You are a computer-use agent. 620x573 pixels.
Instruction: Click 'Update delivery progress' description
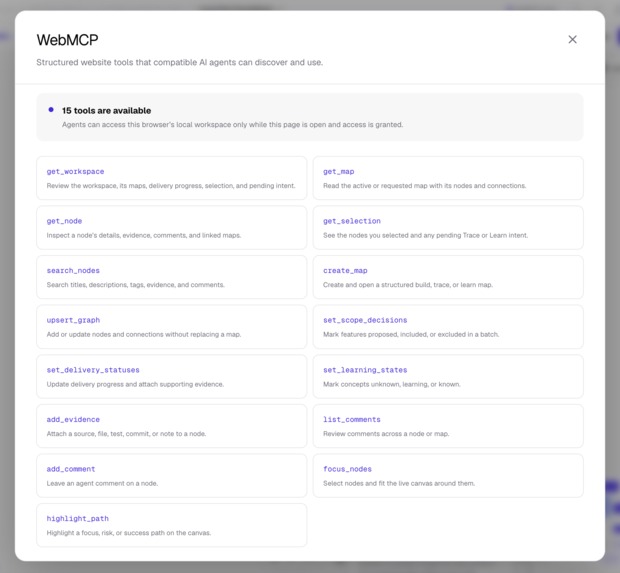(135, 384)
